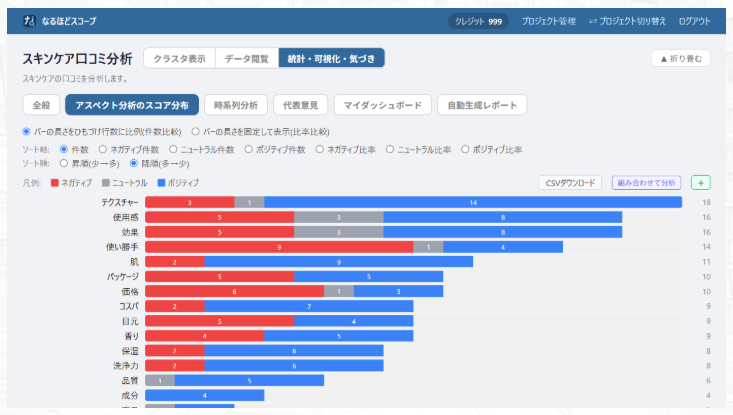Click total count 14 for 使い勝手
The width and height of the screenshot is (733, 415).
point(706,247)
